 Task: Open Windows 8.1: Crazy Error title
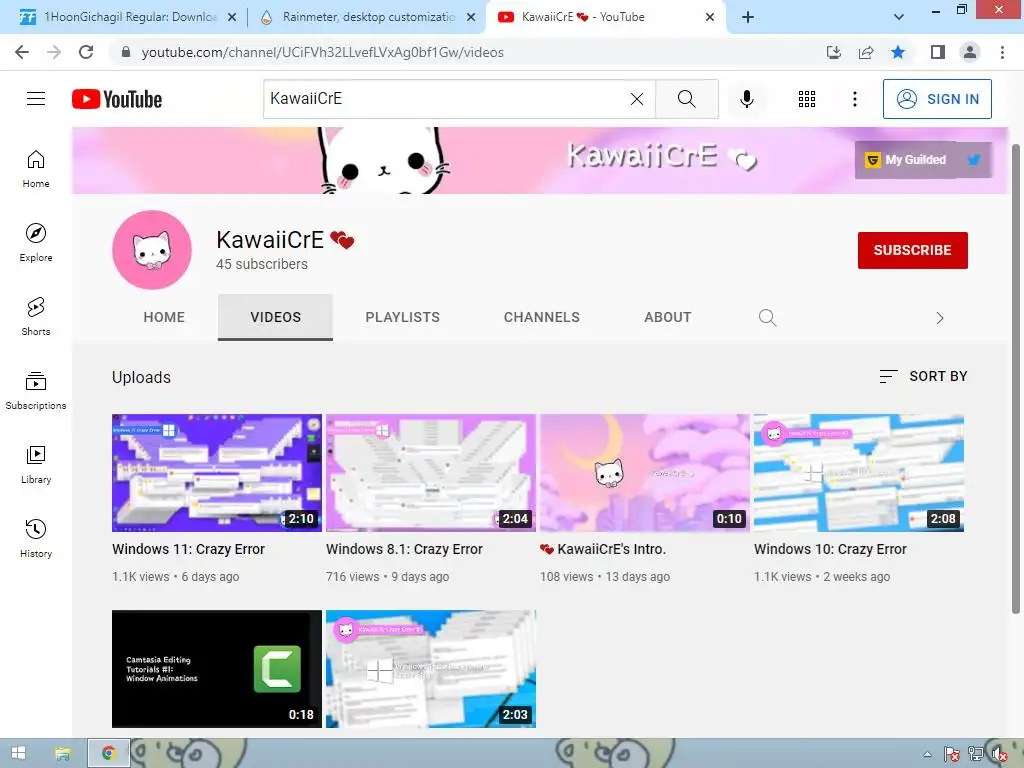[404, 549]
